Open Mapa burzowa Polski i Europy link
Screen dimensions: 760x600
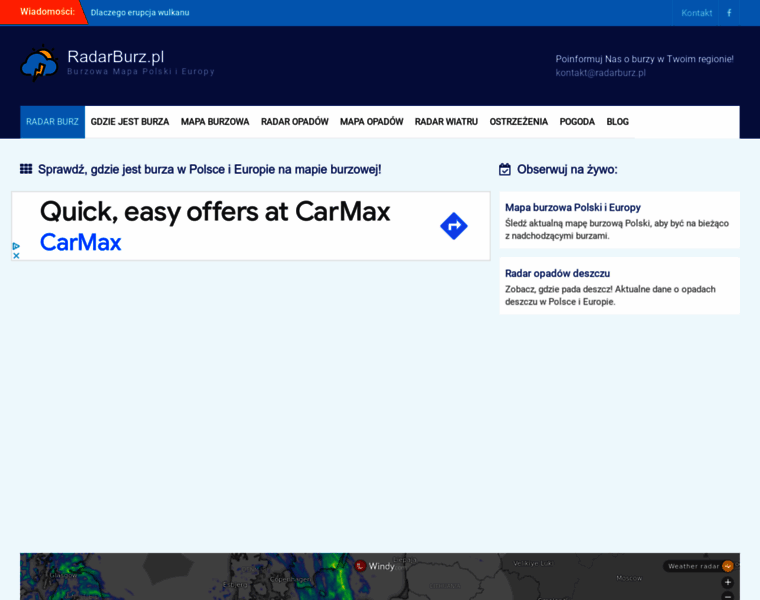point(573,207)
